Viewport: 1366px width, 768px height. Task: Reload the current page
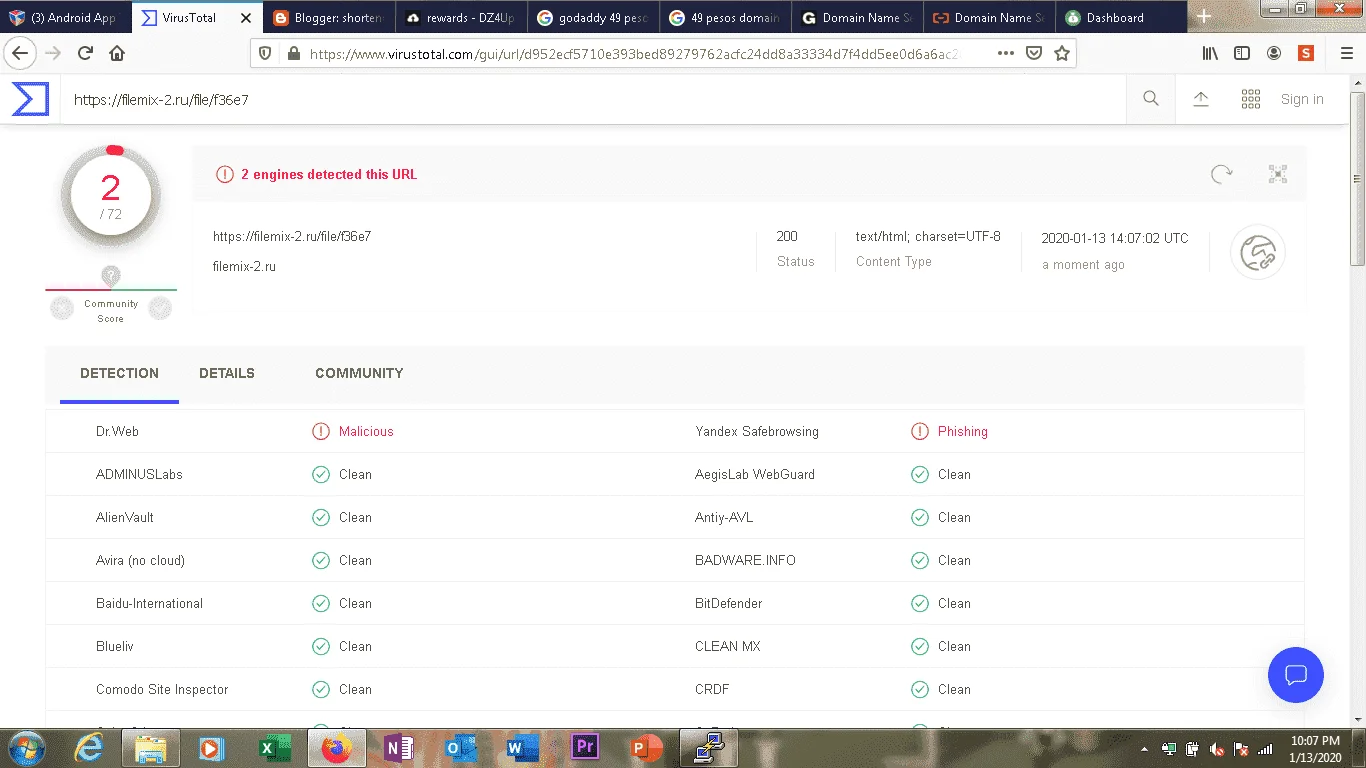[x=85, y=54]
